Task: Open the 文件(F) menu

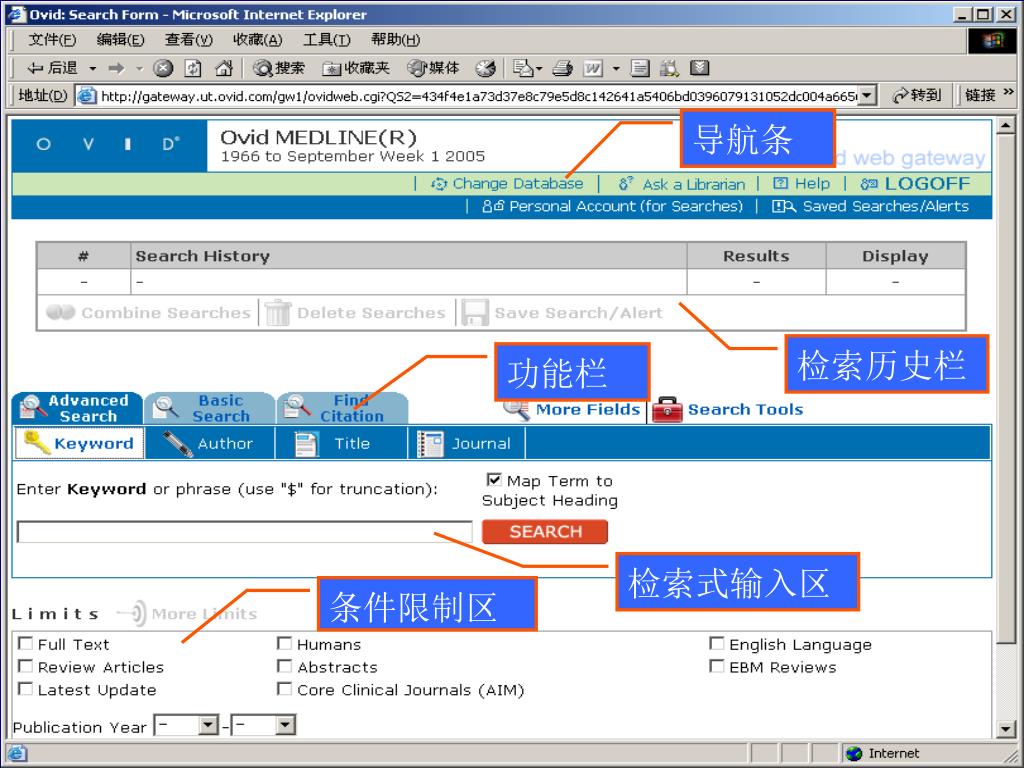Action: 52,40
